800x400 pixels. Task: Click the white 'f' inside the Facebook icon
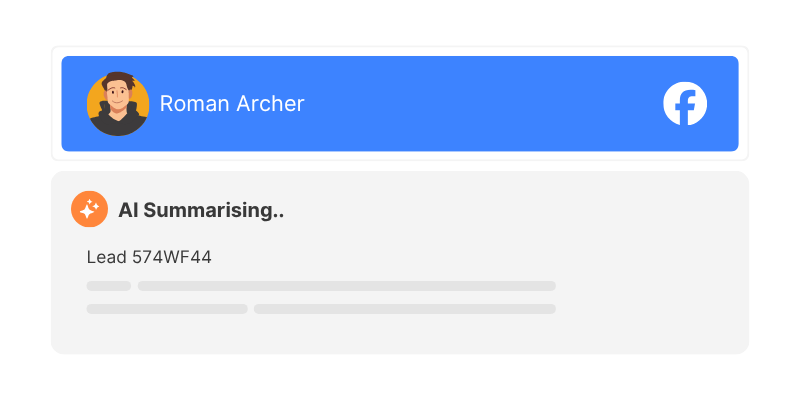pos(687,106)
